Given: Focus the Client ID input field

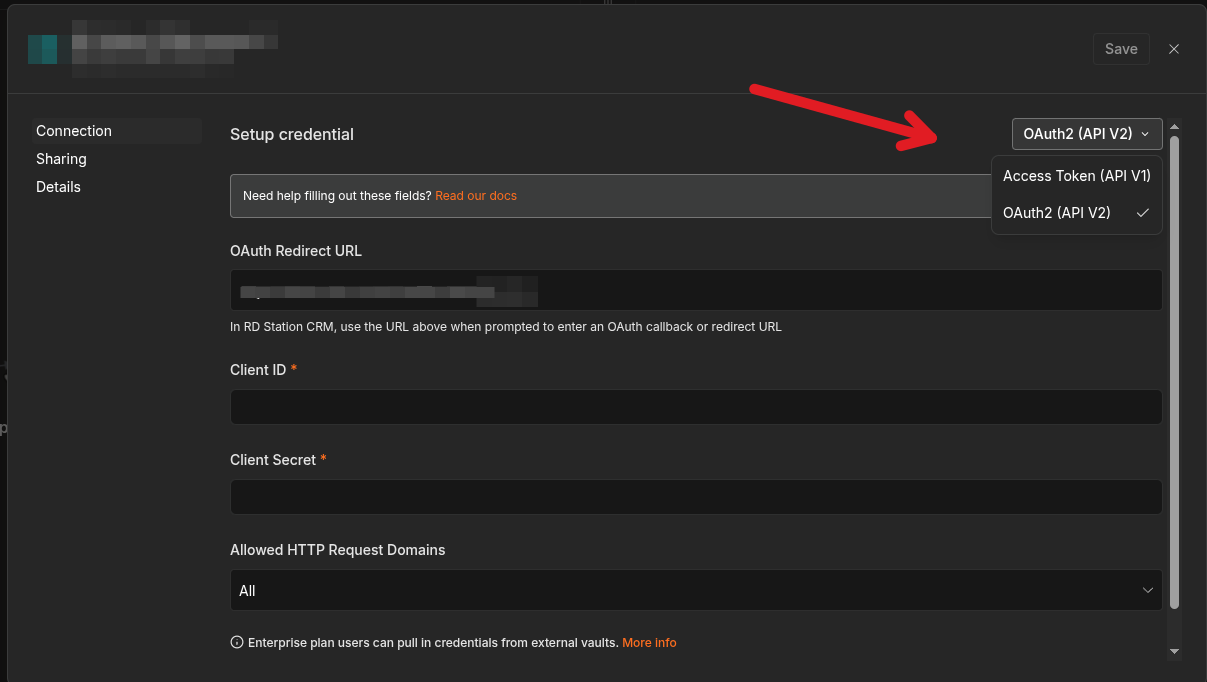Looking at the screenshot, I should click(696, 407).
